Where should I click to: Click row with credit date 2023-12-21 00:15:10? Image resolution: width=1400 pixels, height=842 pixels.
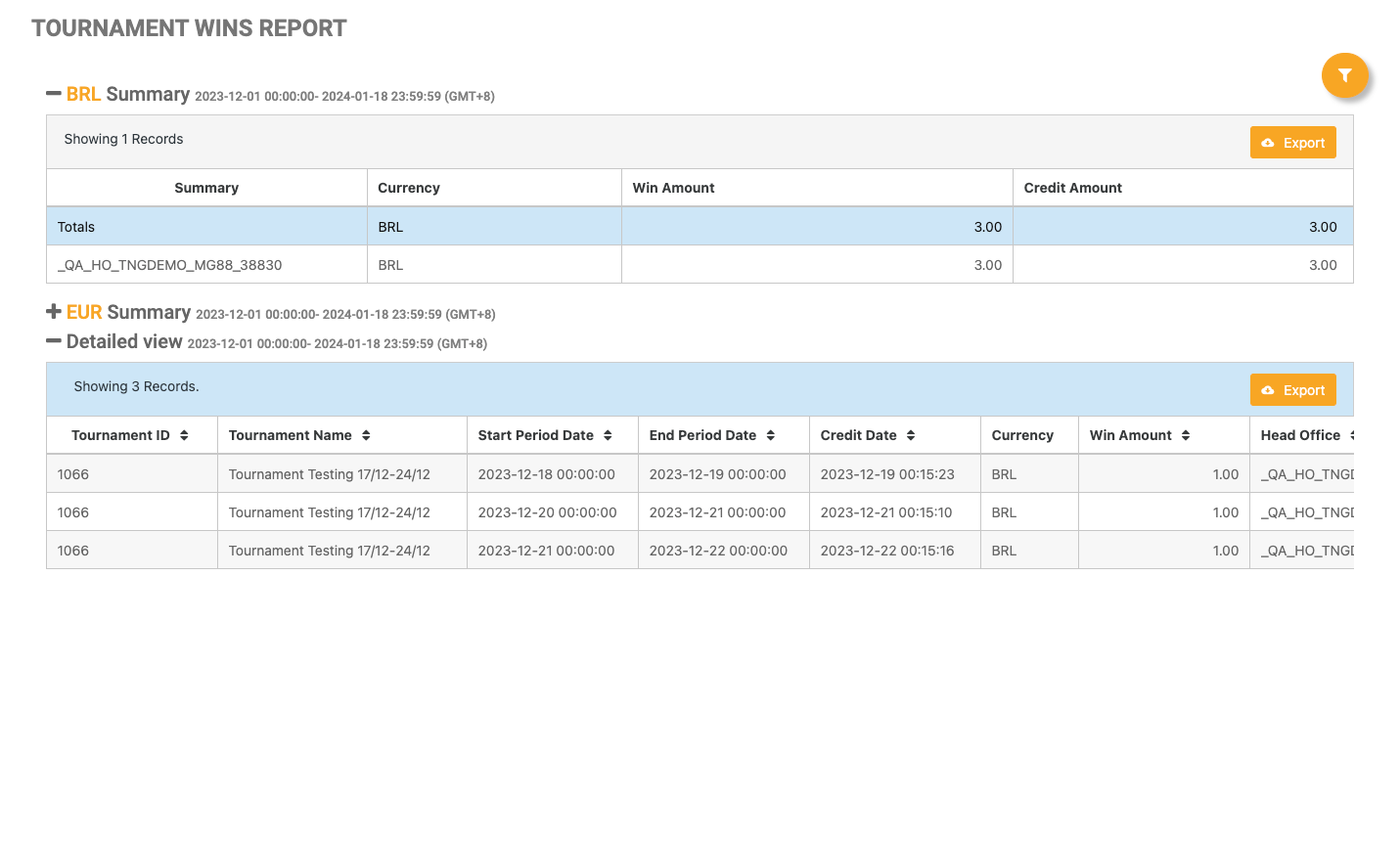click(x=885, y=512)
